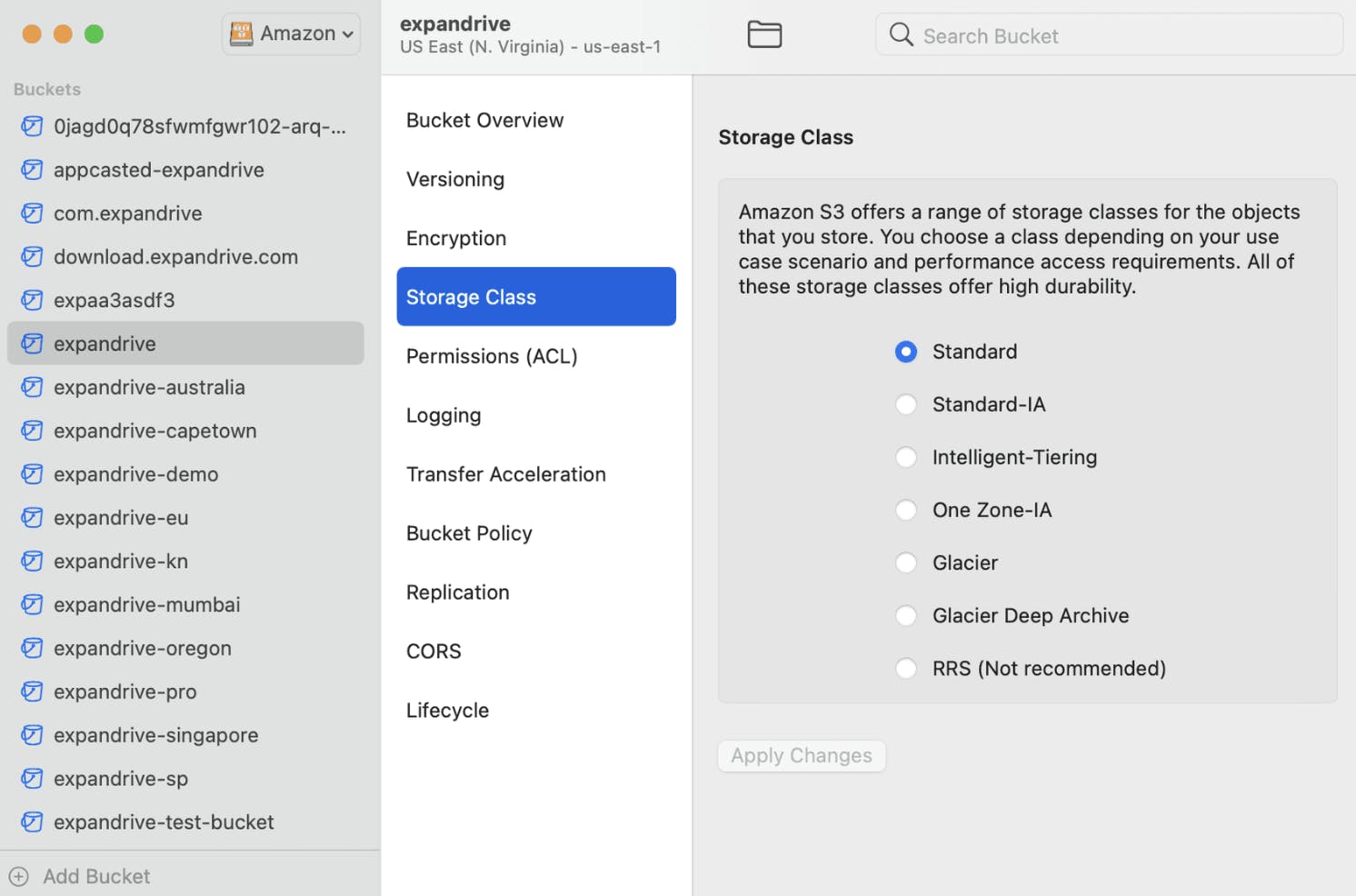
Task: Pick the One Zone-IA radio option
Action: coord(906,510)
